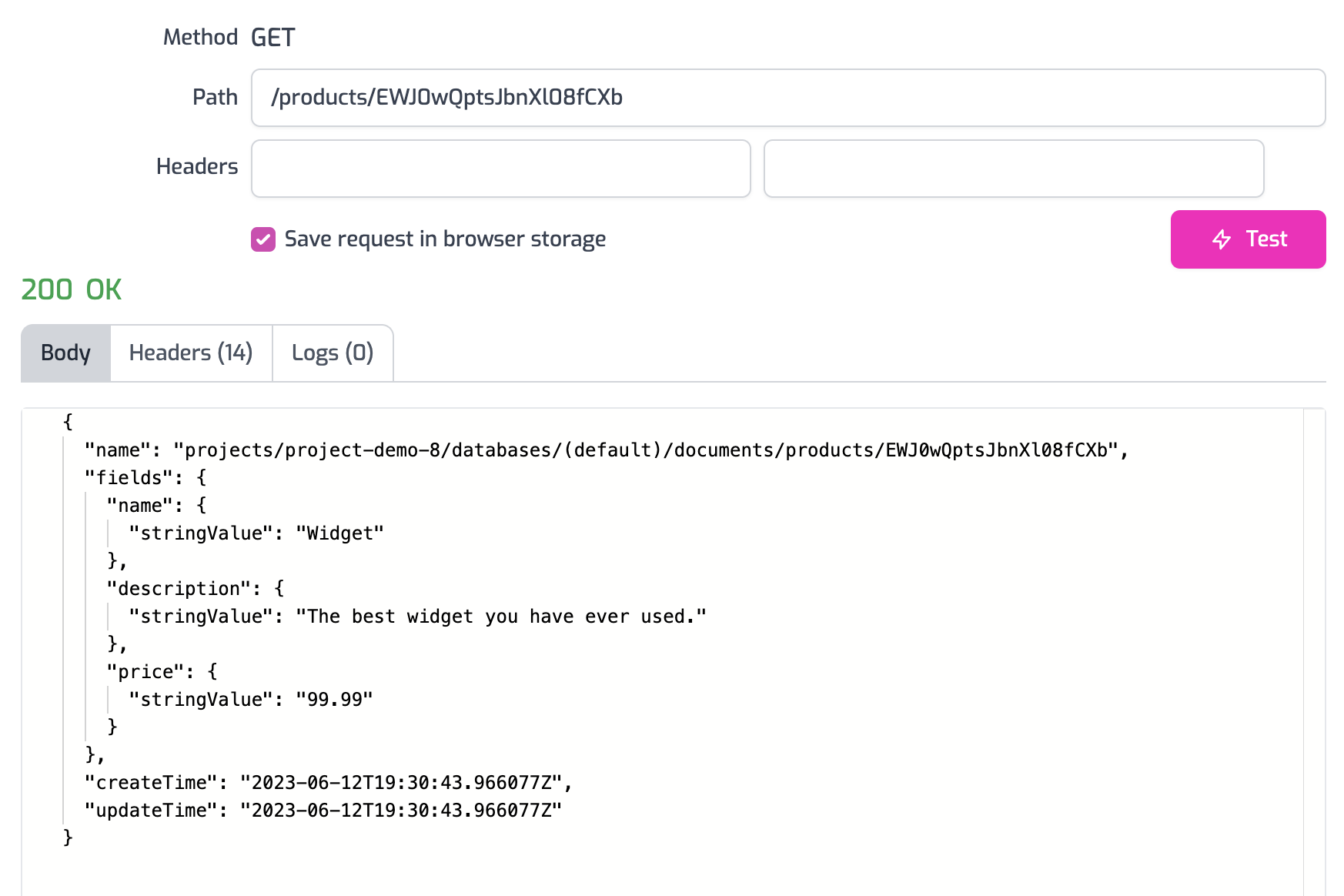Switch to the Headers (14) tab
Screen dimensions: 1344x896
(191, 353)
